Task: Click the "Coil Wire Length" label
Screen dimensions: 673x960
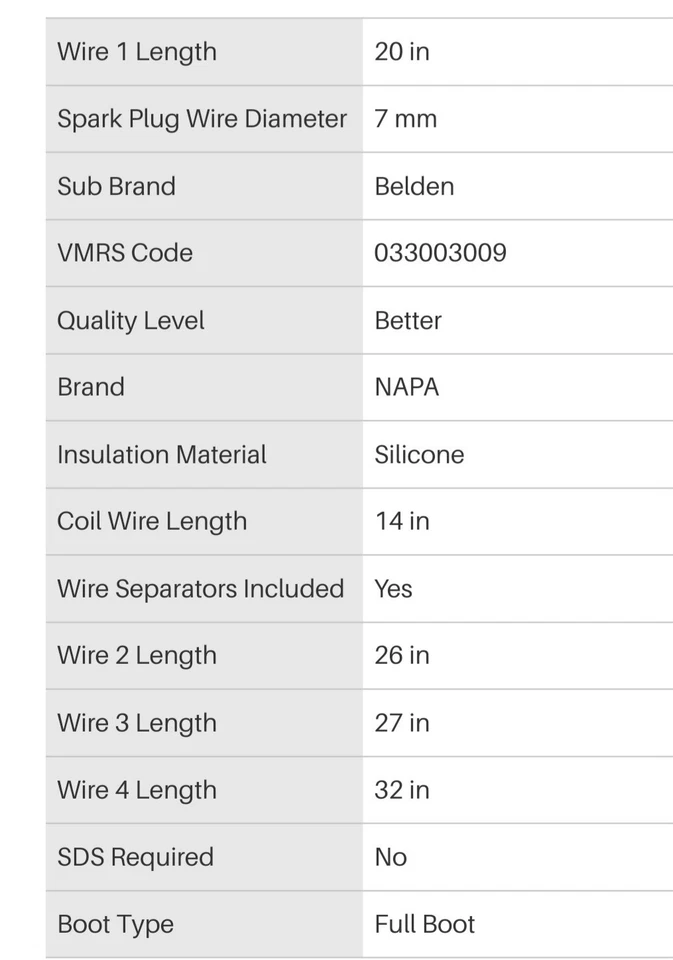Action: click(x=152, y=522)
